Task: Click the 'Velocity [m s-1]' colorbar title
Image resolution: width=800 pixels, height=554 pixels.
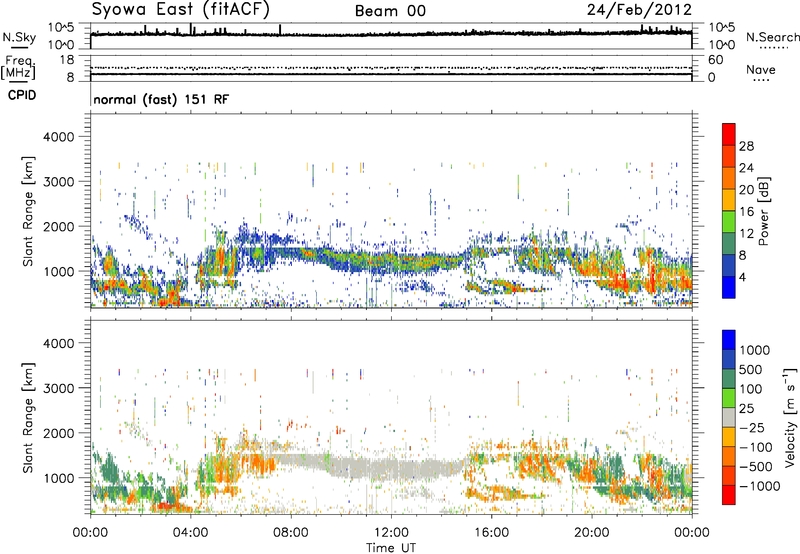Action: (x=790, y=417)
